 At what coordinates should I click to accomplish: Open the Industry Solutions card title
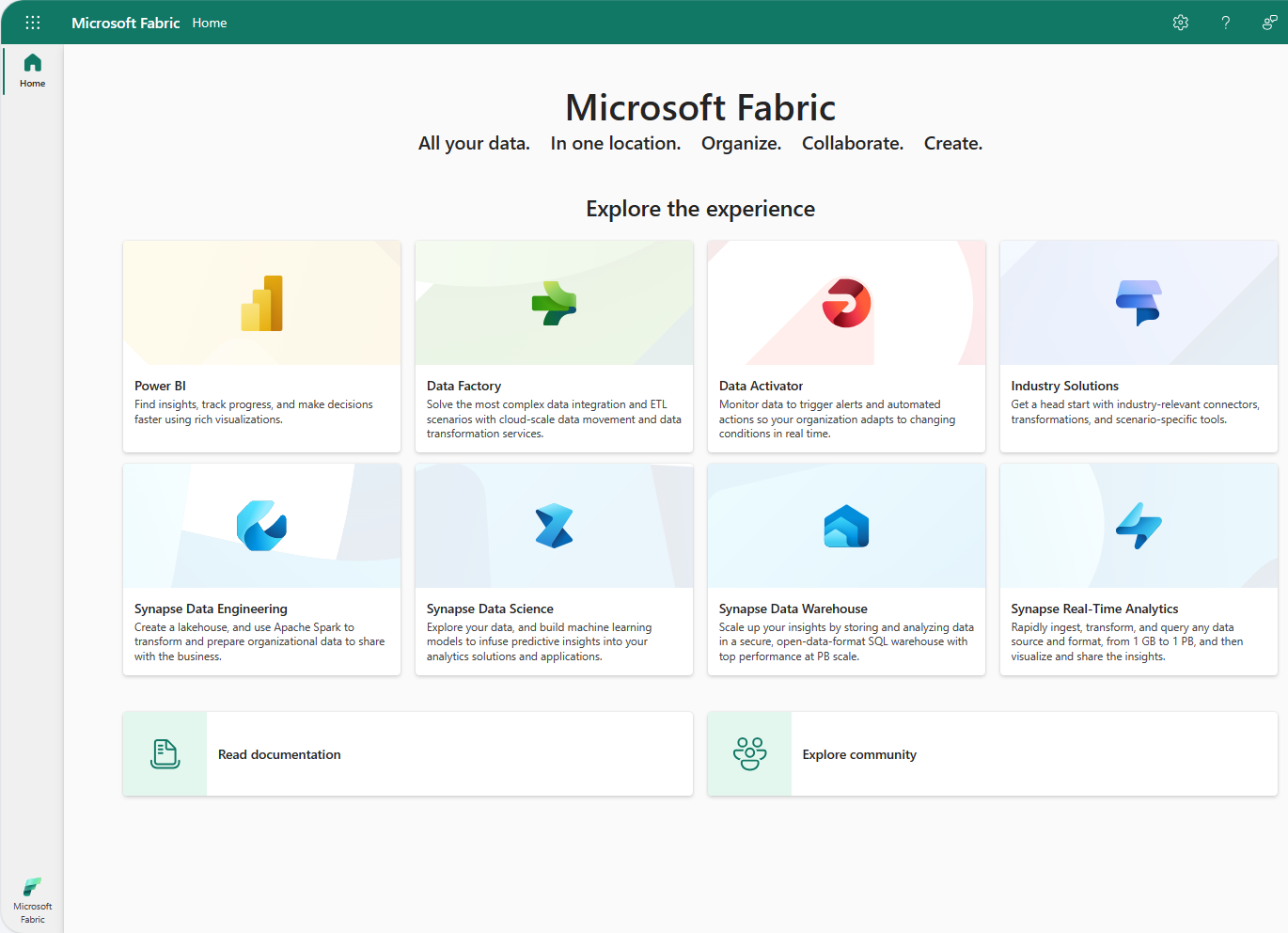click(x=1064, y=386)
